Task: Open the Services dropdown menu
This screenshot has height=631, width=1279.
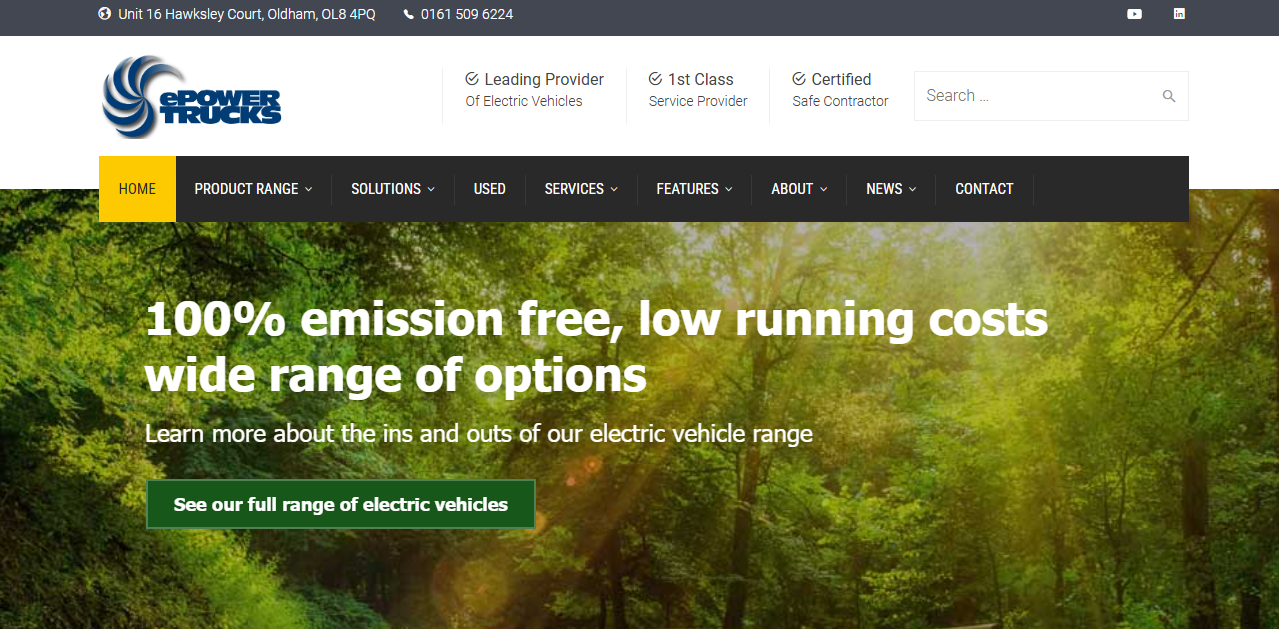Action: pyautogui.click(x=581, y=189)
